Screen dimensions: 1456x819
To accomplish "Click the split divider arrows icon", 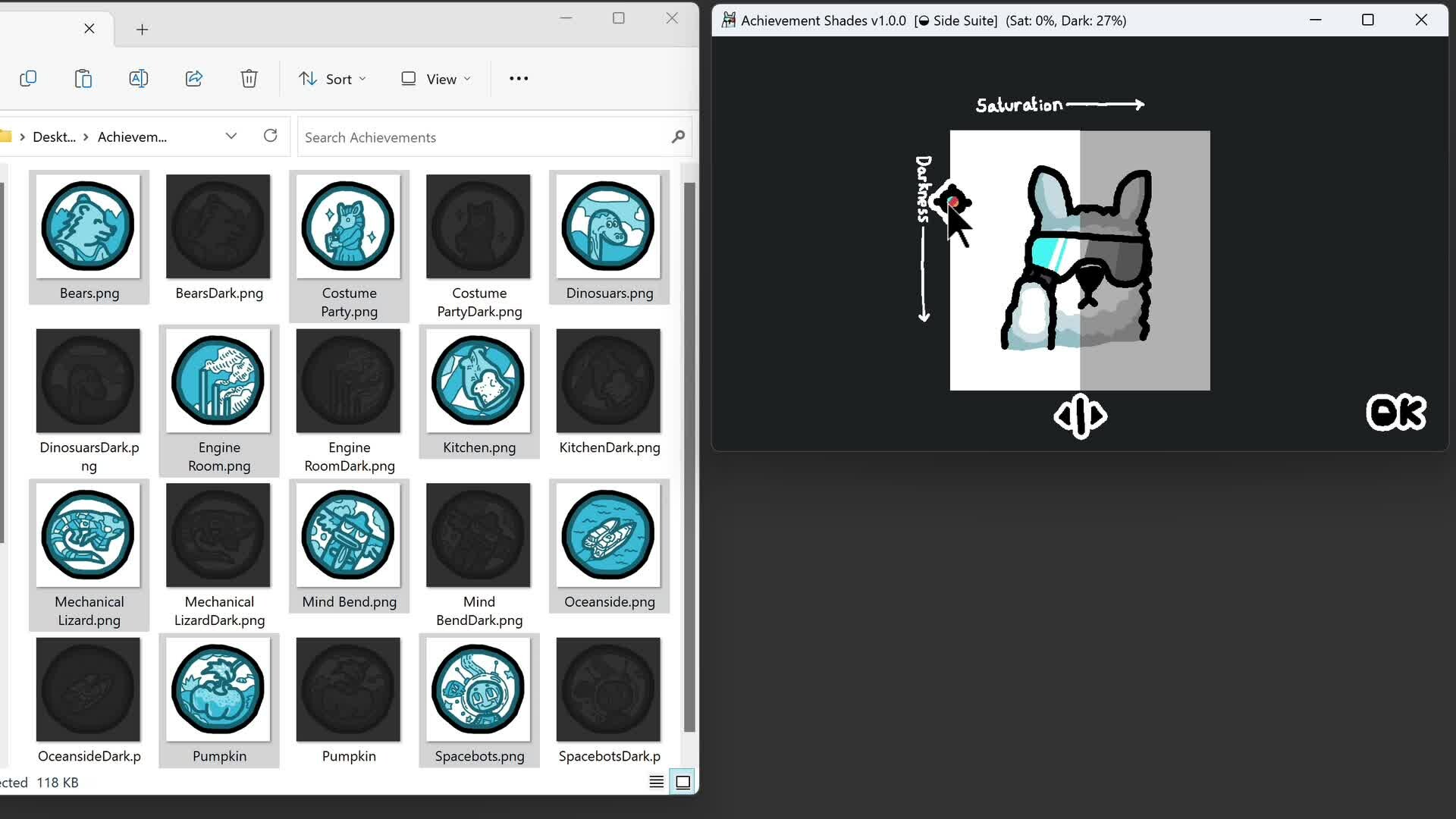I will pyautogui.click(x=1081, y=416).
